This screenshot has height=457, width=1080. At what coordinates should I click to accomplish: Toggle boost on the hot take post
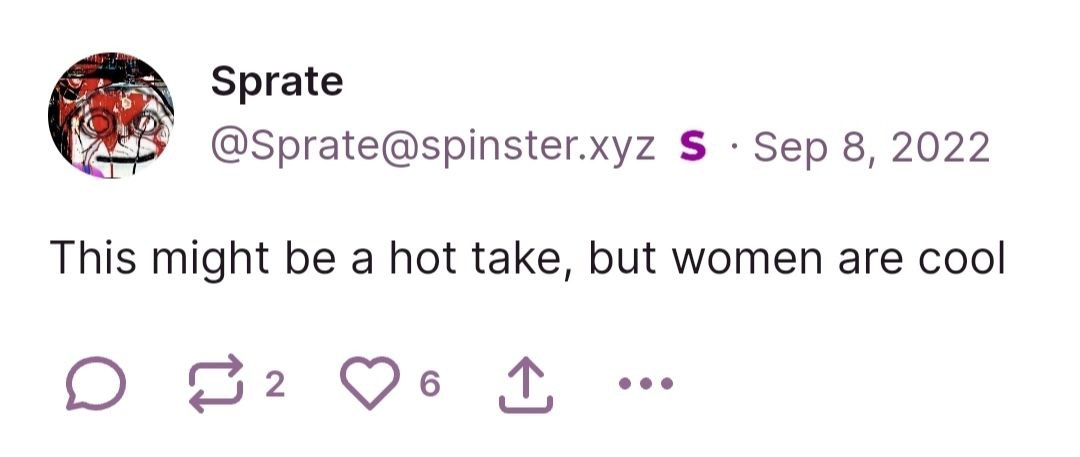point(217,383)
